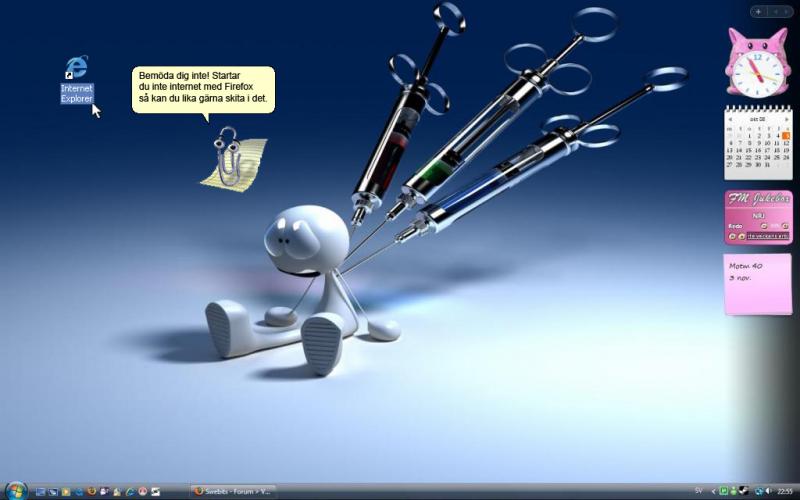Click the NRJ station name in FM Jukebox

(x=759, y=215)
